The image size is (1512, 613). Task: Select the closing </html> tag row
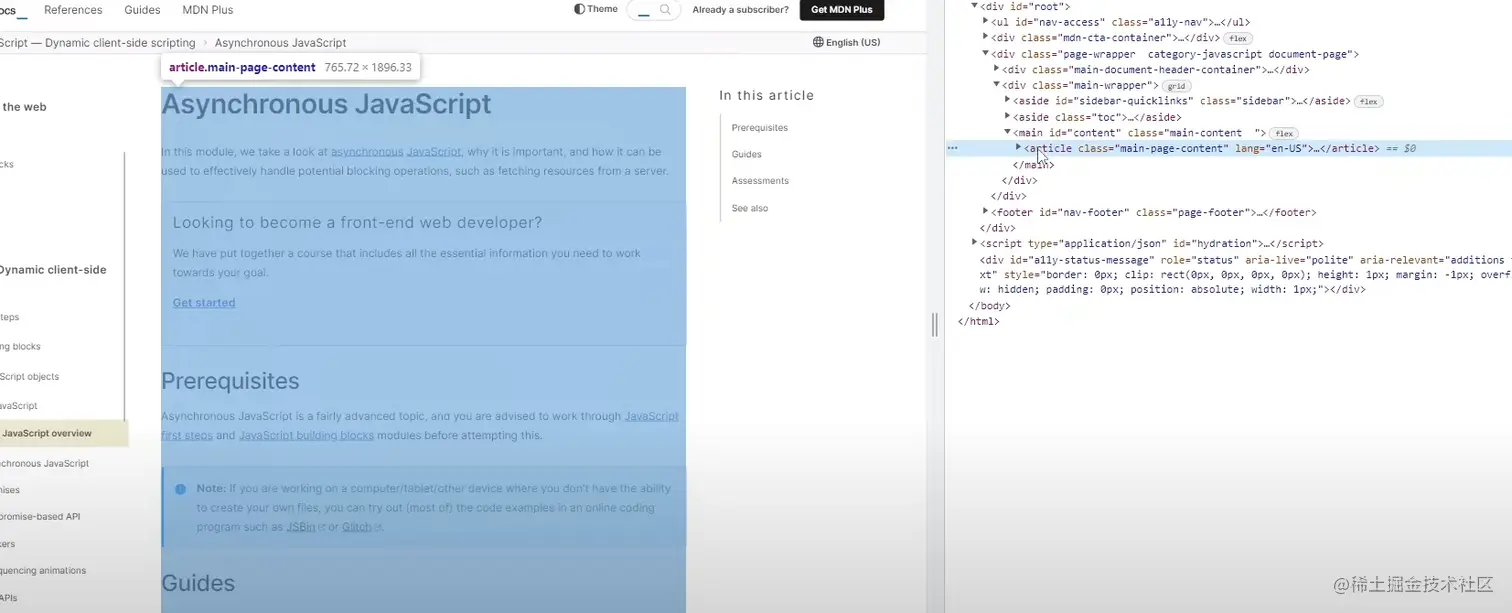coord(979,322)
